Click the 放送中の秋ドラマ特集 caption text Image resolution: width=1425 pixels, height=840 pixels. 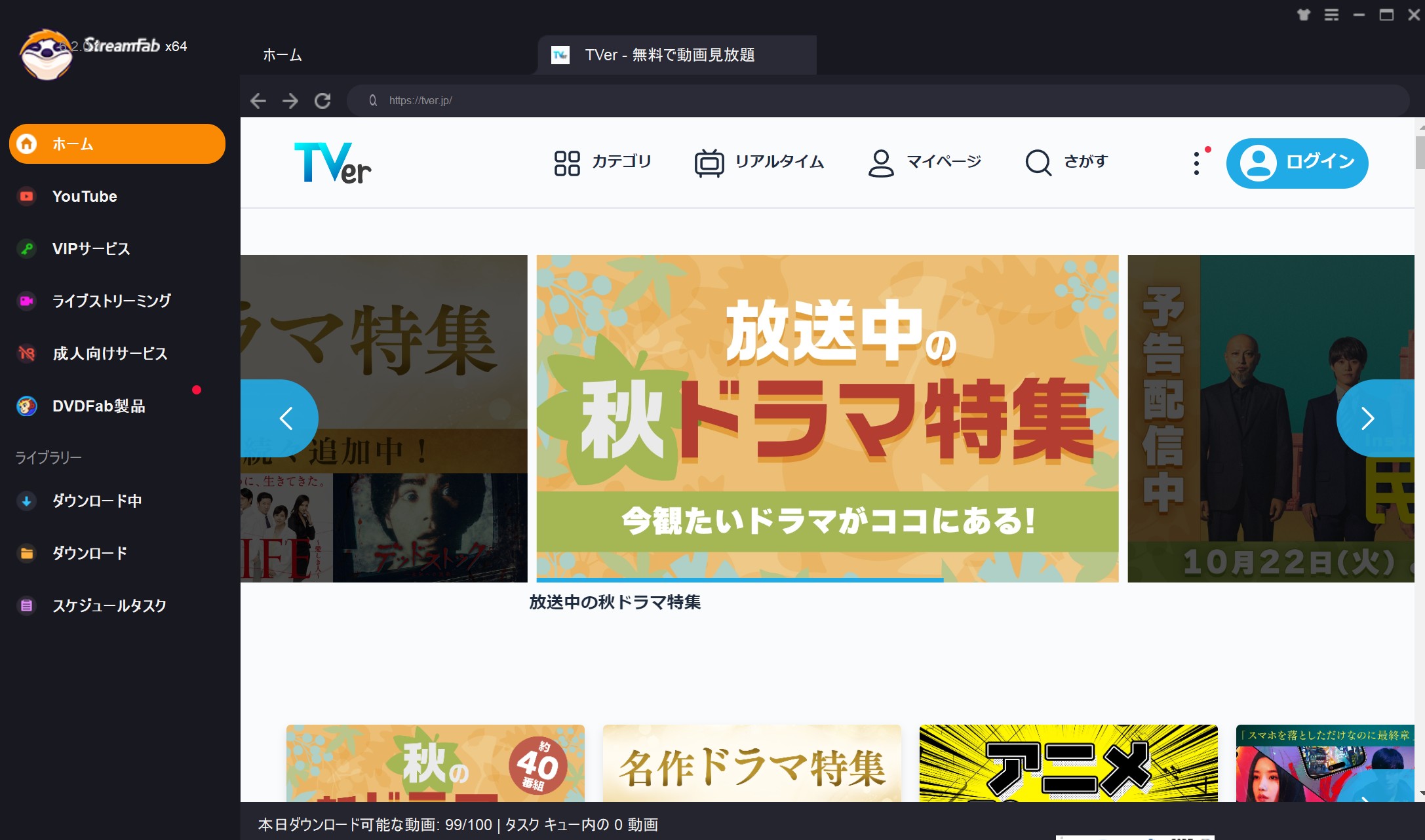[x=615, y=602]
